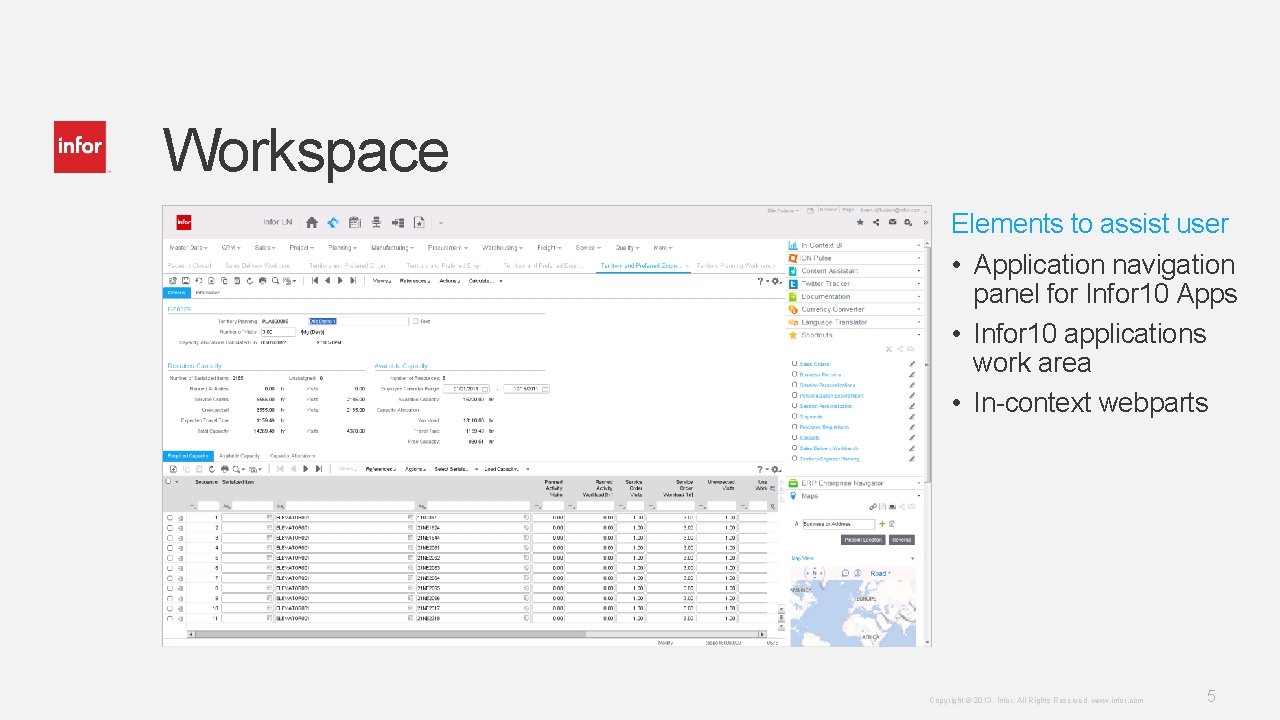Go to next record in upper toolbar
Viewport: 1280px width, 720px height.
click(x=340, y=281)
